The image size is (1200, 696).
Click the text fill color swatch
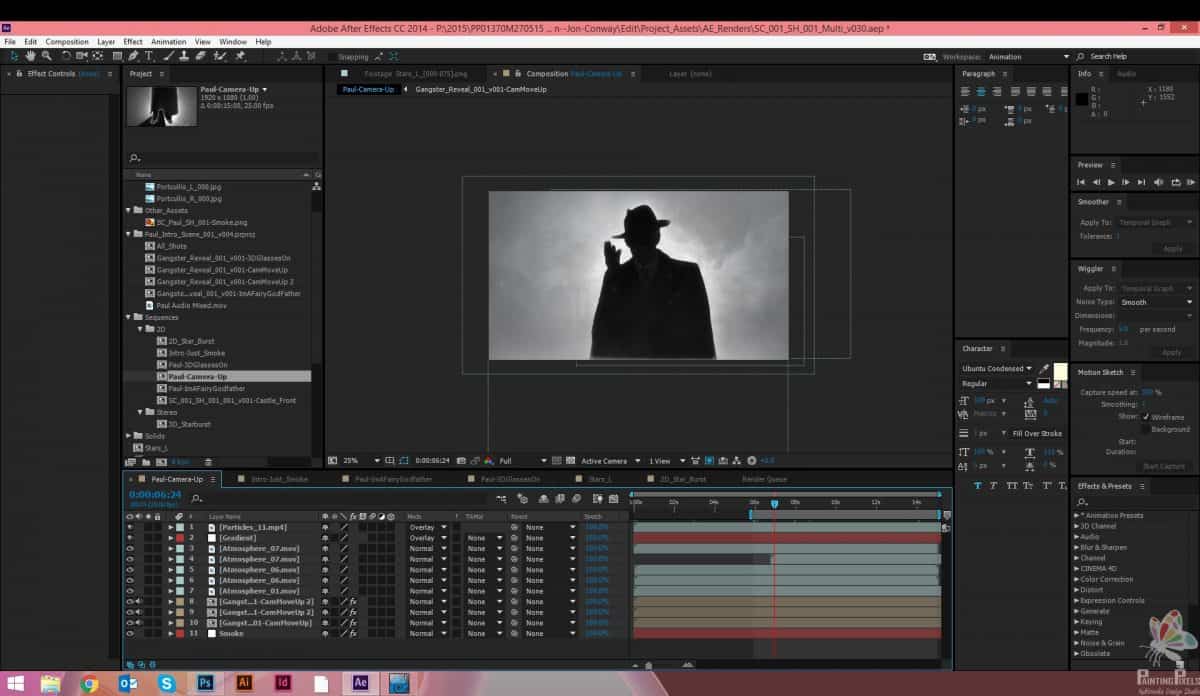pyautogui.click(x=1059, y=371)
